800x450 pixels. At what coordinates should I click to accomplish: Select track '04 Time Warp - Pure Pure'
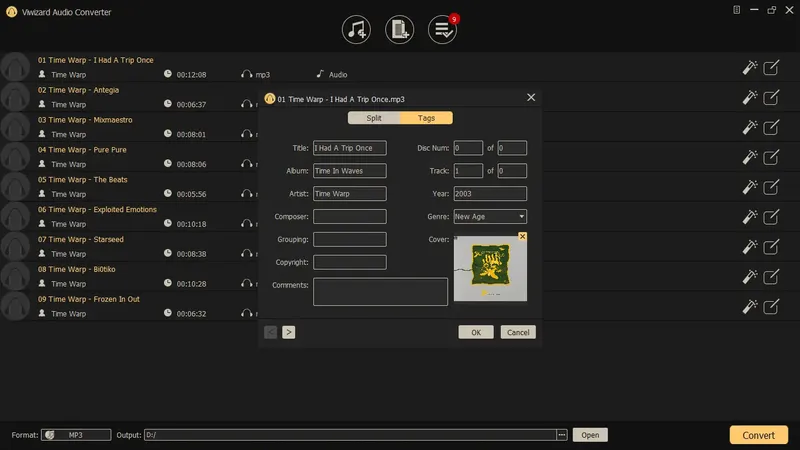pos(82,149)
